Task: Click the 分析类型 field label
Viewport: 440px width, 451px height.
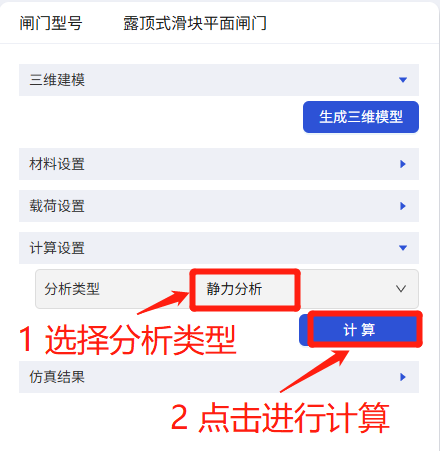Action: [72, 289]
